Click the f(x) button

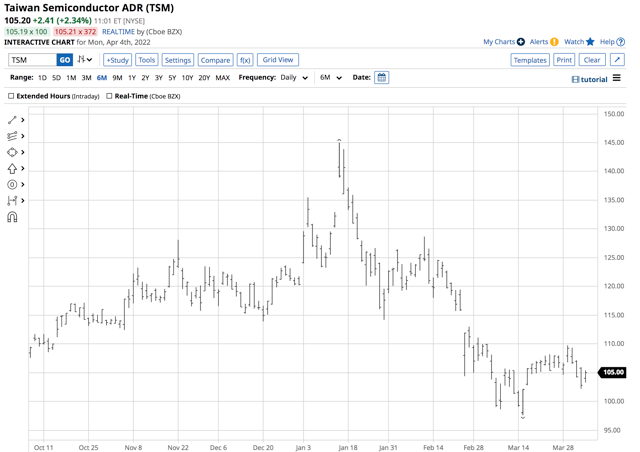[x=245, y=60]
